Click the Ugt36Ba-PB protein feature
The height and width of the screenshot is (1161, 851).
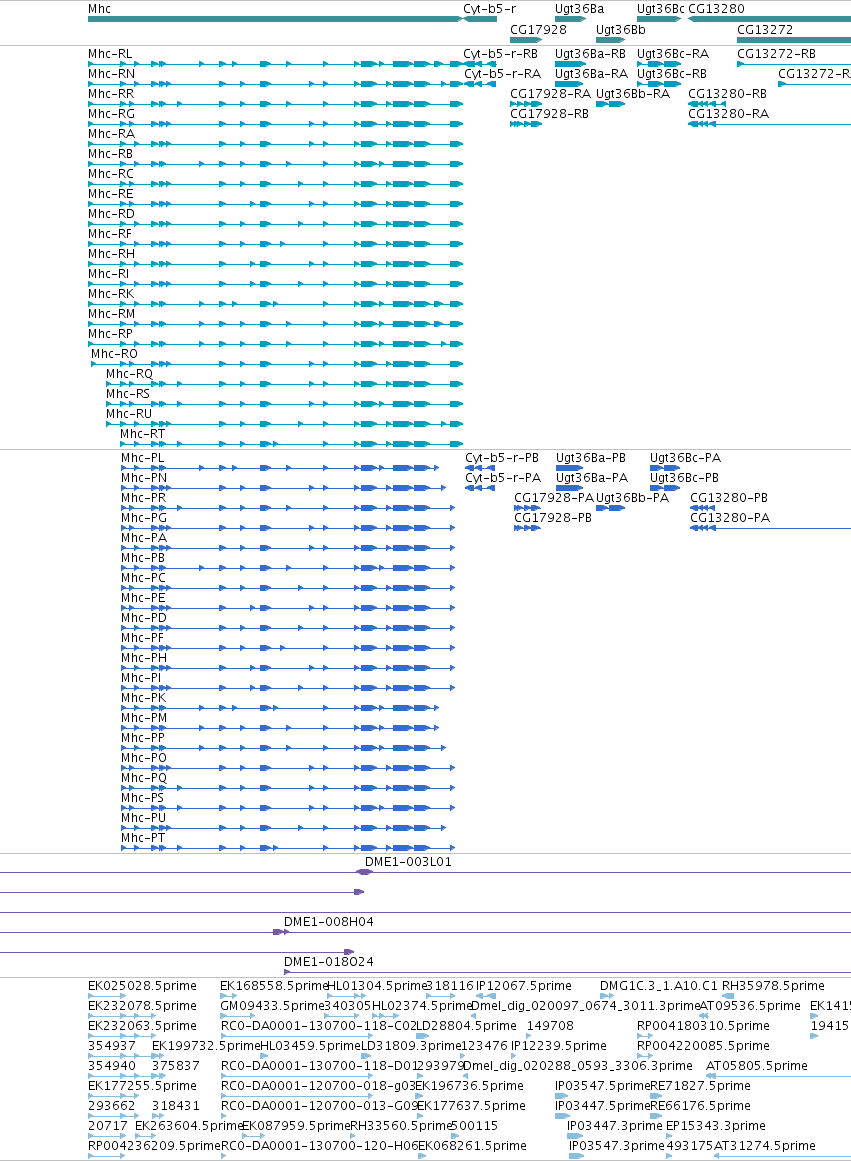point(570,468)
